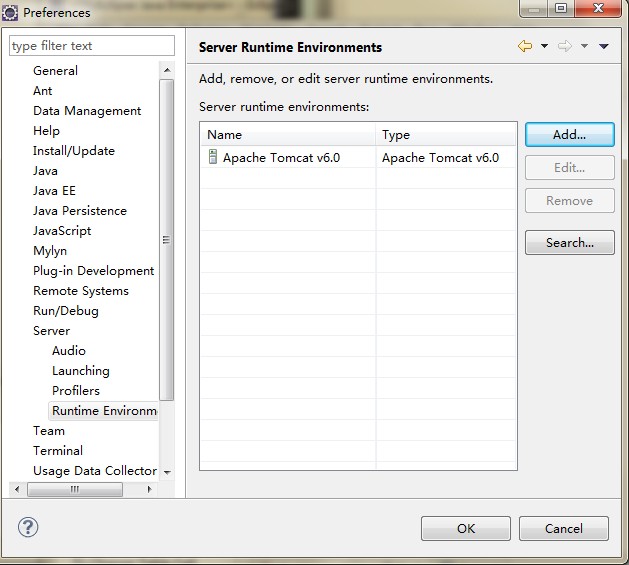
Task: Click the Apache Tomcat server icon in list
Action: click(213, 157)
